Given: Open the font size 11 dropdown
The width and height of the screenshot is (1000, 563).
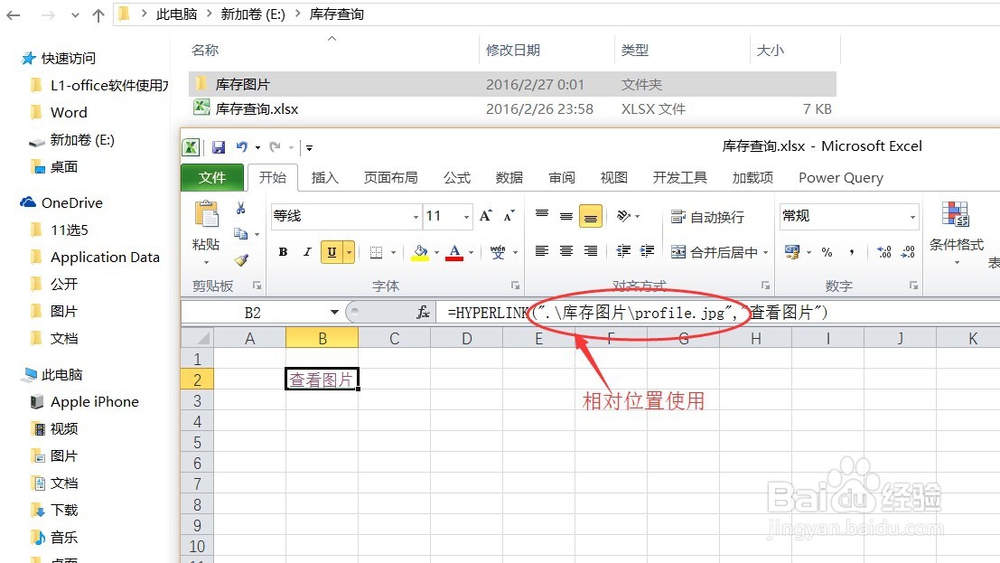Looking at the screenshot, I should [466, 217].
